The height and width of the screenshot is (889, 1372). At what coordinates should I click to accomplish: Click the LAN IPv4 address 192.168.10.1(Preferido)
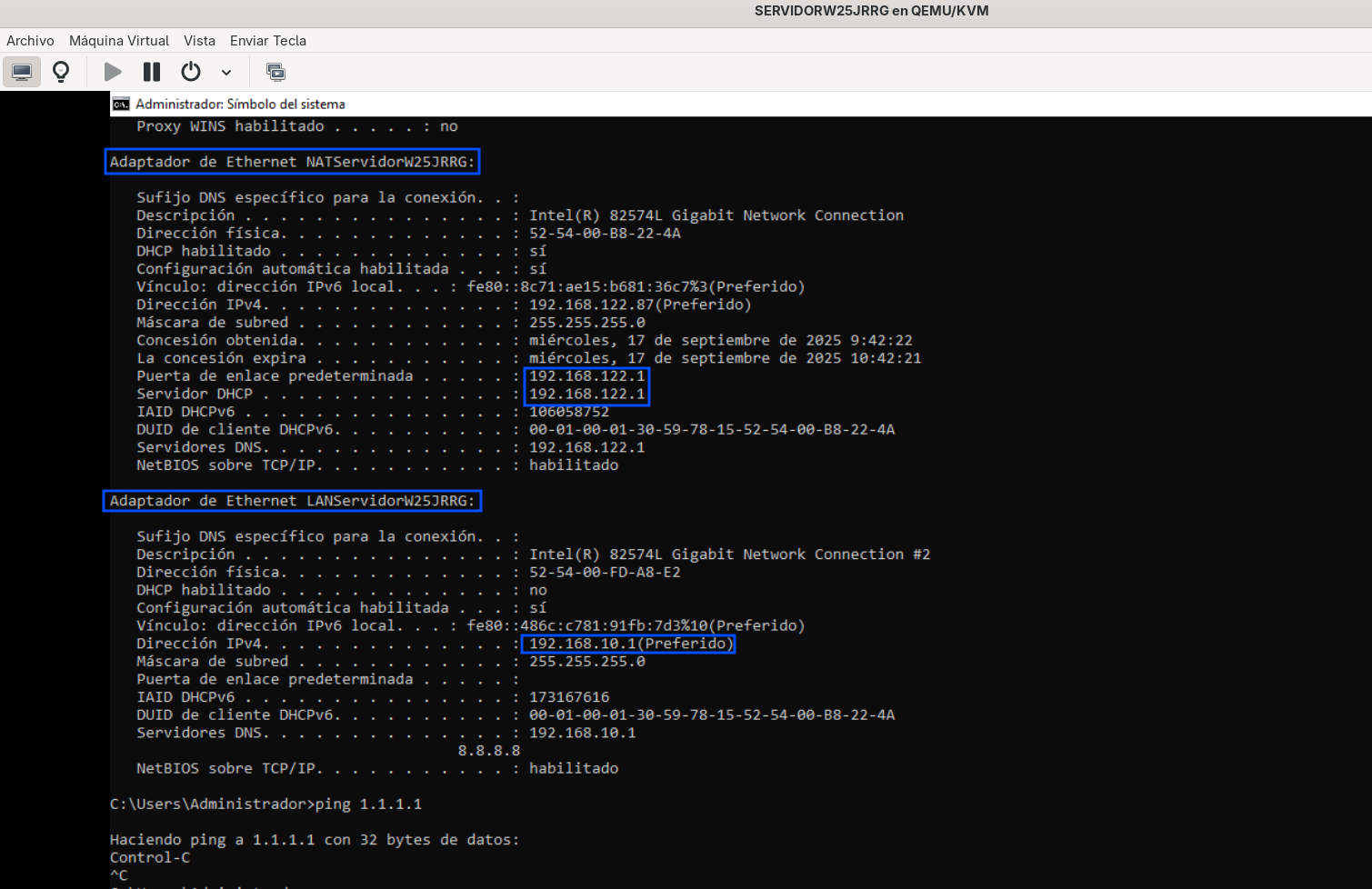pos(631,644)
